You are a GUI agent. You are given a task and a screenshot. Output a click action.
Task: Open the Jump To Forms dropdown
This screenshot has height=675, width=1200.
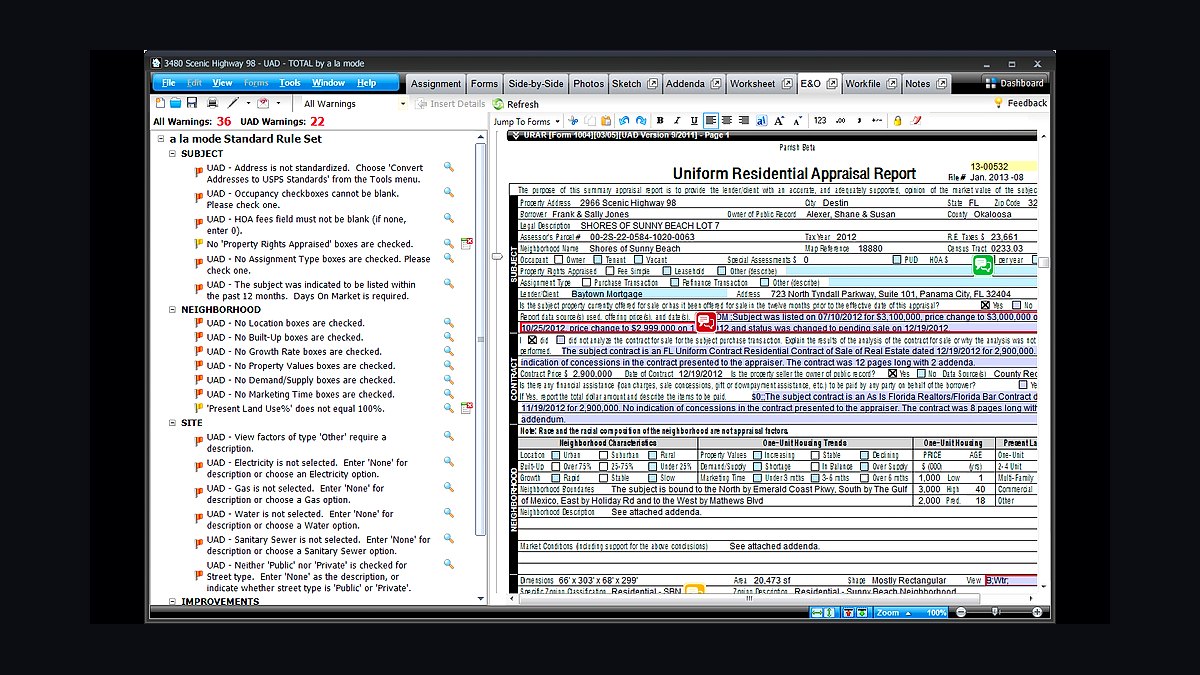coord(526,121)
